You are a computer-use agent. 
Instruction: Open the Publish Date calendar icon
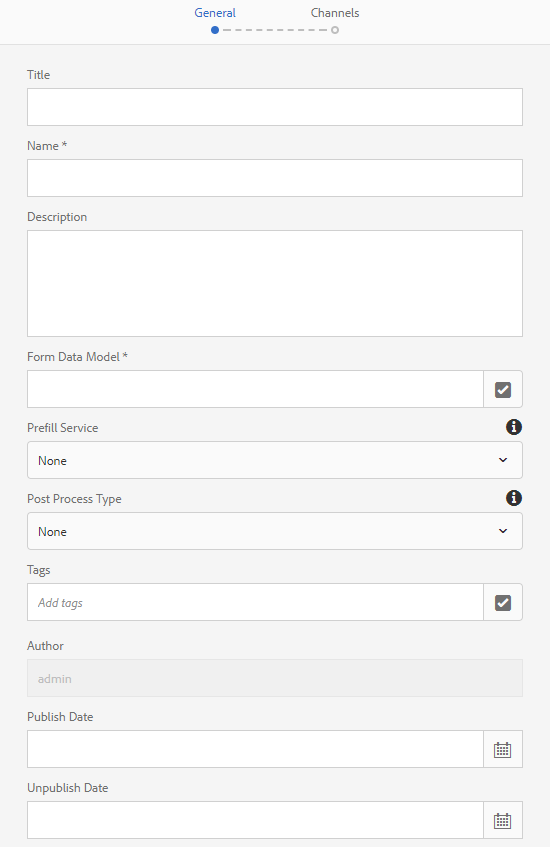(503, 749)
